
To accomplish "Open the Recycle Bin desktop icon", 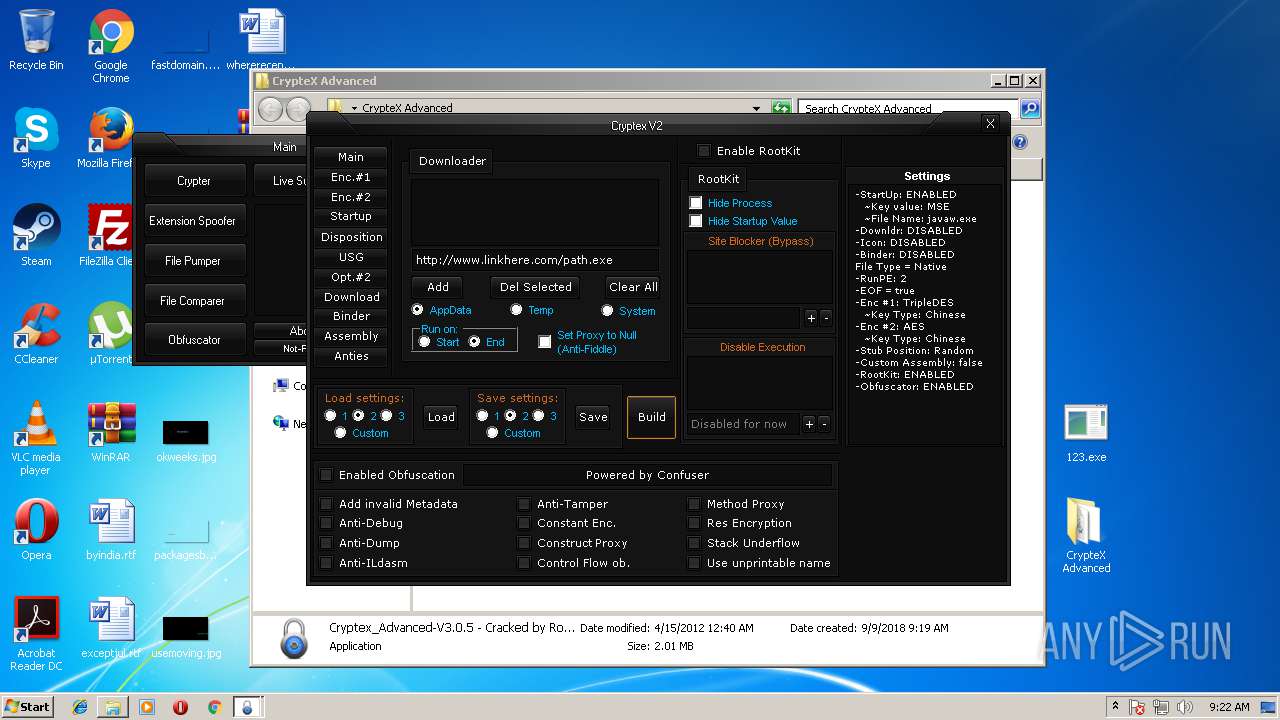I will tap(36, 40).
